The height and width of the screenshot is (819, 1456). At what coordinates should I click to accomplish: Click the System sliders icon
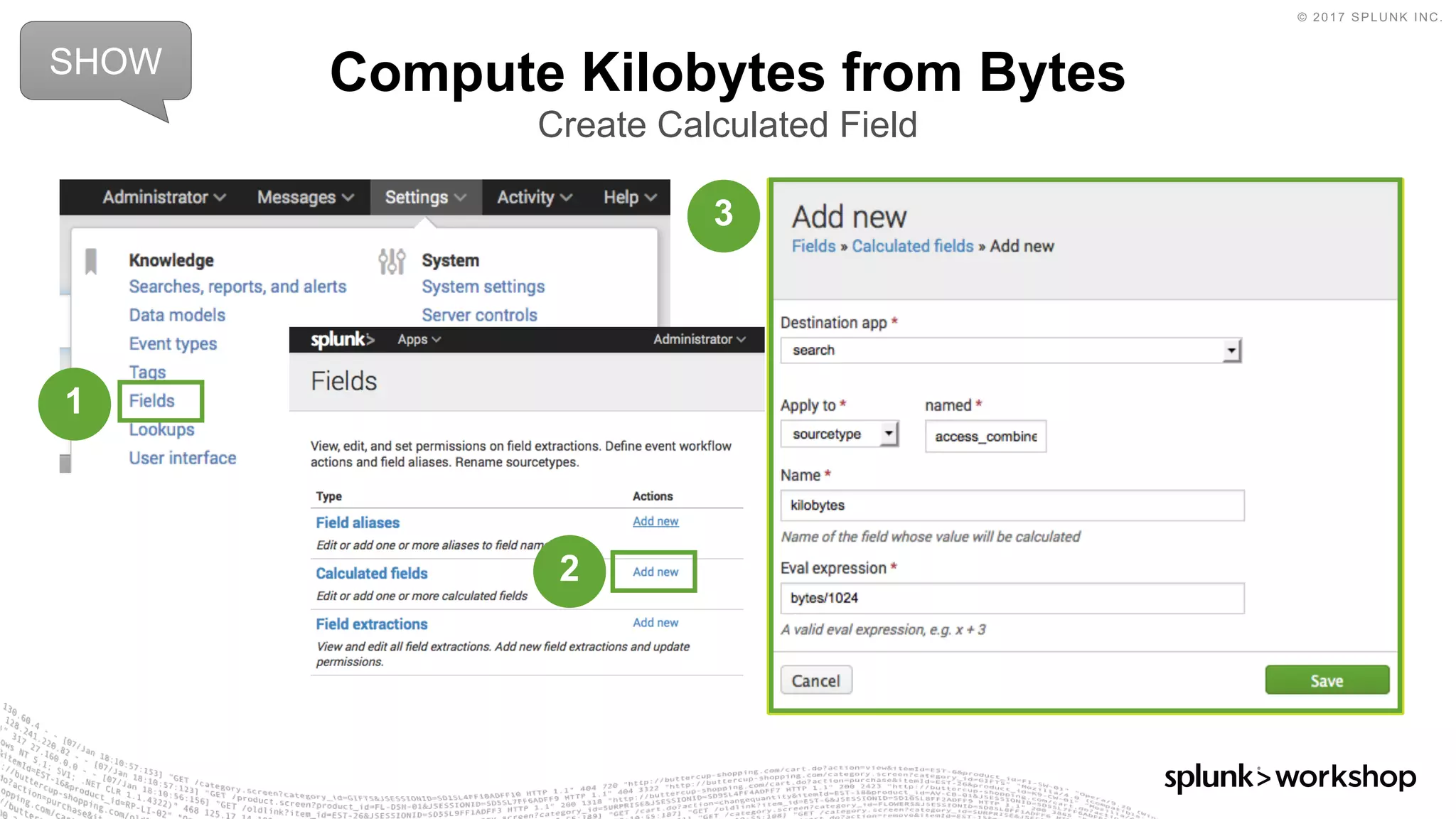[x=392, y=261]
